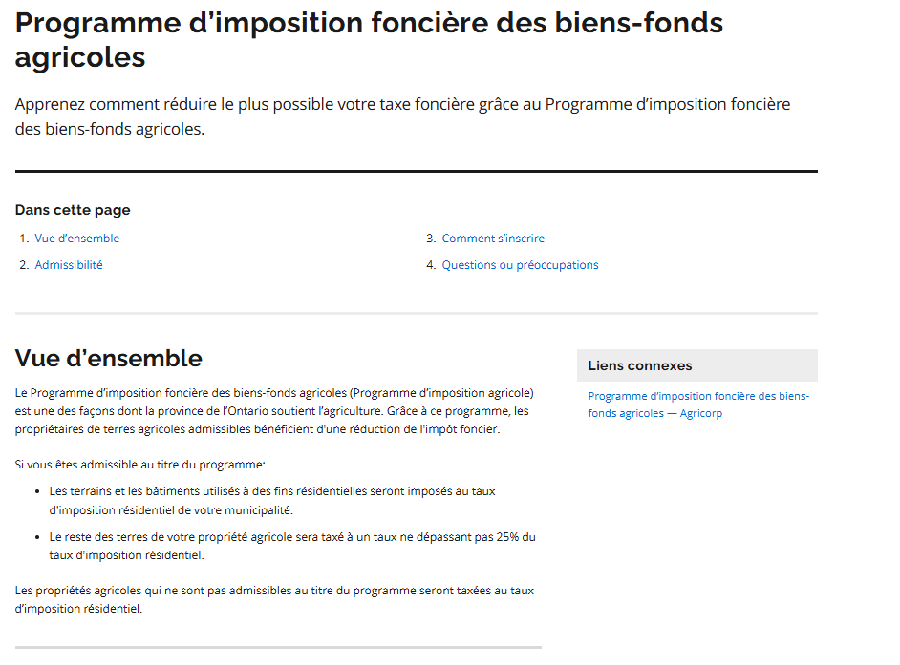This screenshot has height=665, width=900.
Task: Go to the "Comment s'inscrire" link
Action: point(493,239)
